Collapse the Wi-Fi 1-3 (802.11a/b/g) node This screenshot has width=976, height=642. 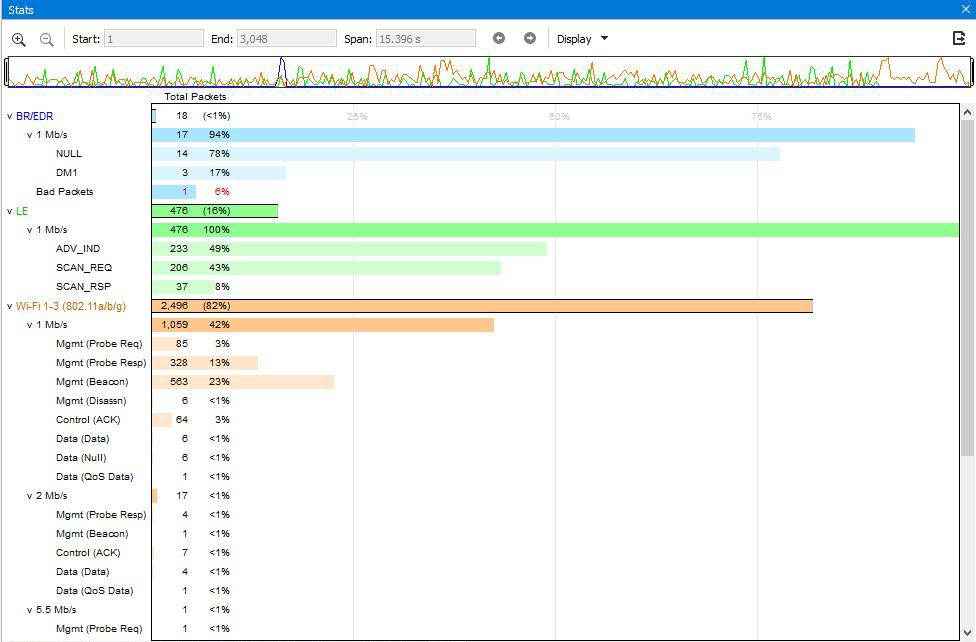coord(9,306)
